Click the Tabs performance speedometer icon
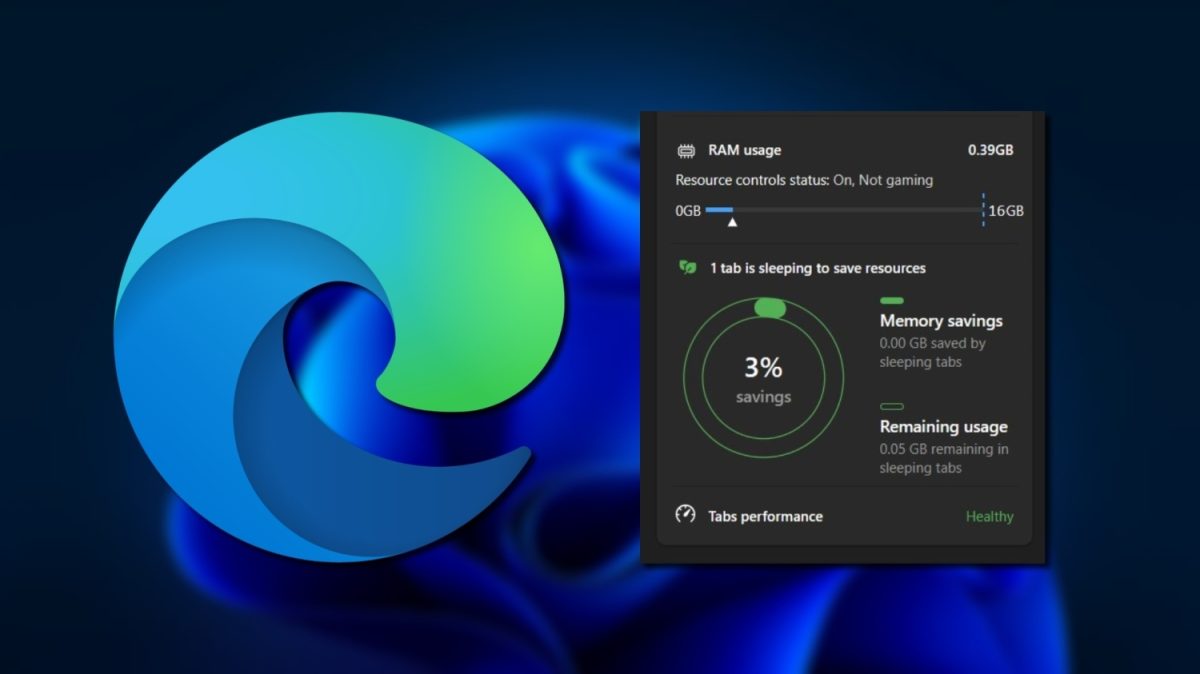1200x674 pixels. pyautogui.click(x=685, y=516)
